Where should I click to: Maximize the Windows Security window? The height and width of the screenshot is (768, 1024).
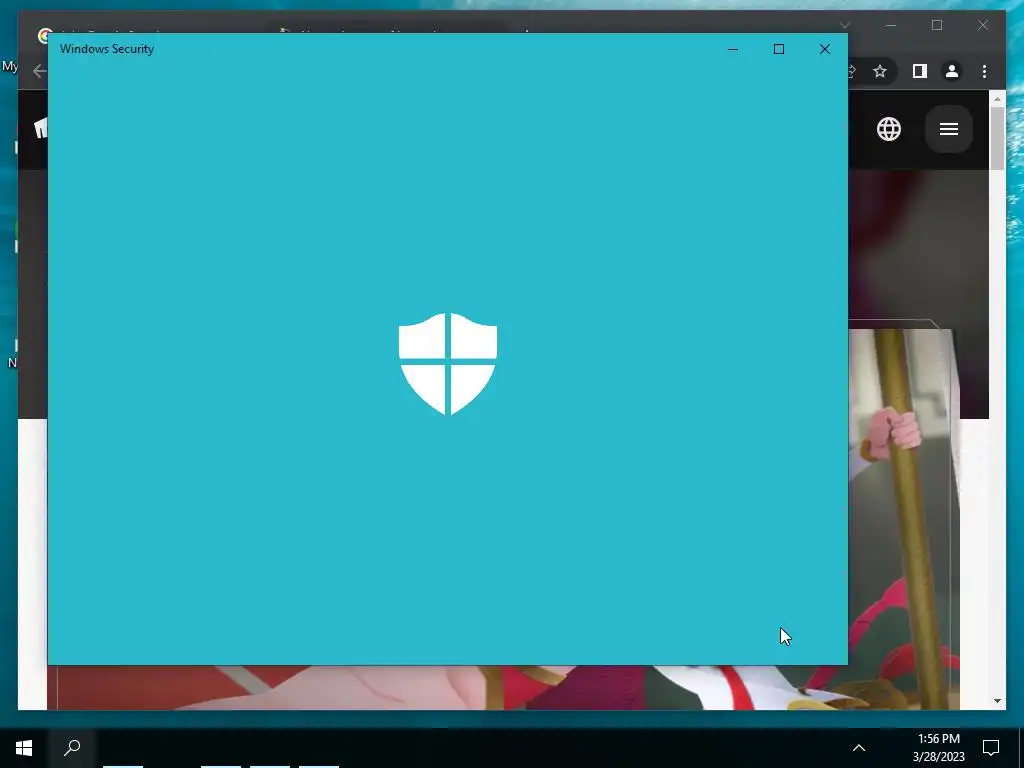tap(778, 49)
